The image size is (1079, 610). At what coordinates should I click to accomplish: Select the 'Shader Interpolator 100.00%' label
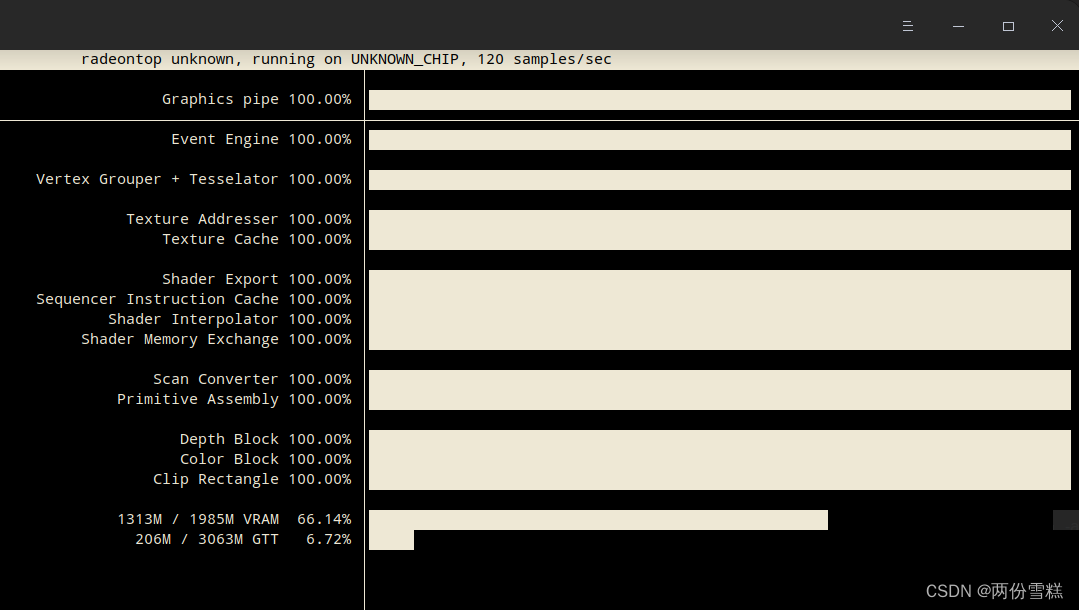tap(230, 319)
